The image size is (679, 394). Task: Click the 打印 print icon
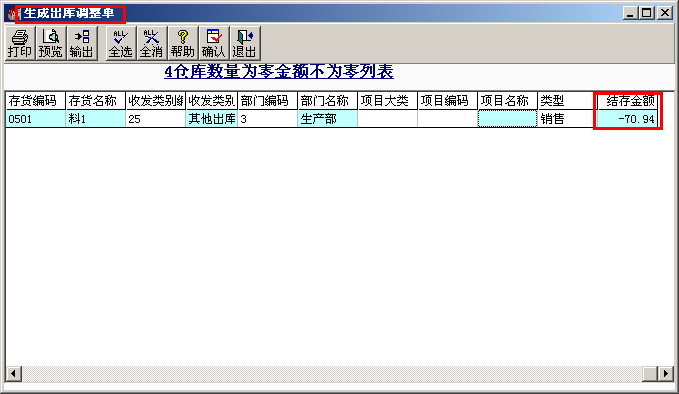(x=20, y=43)
